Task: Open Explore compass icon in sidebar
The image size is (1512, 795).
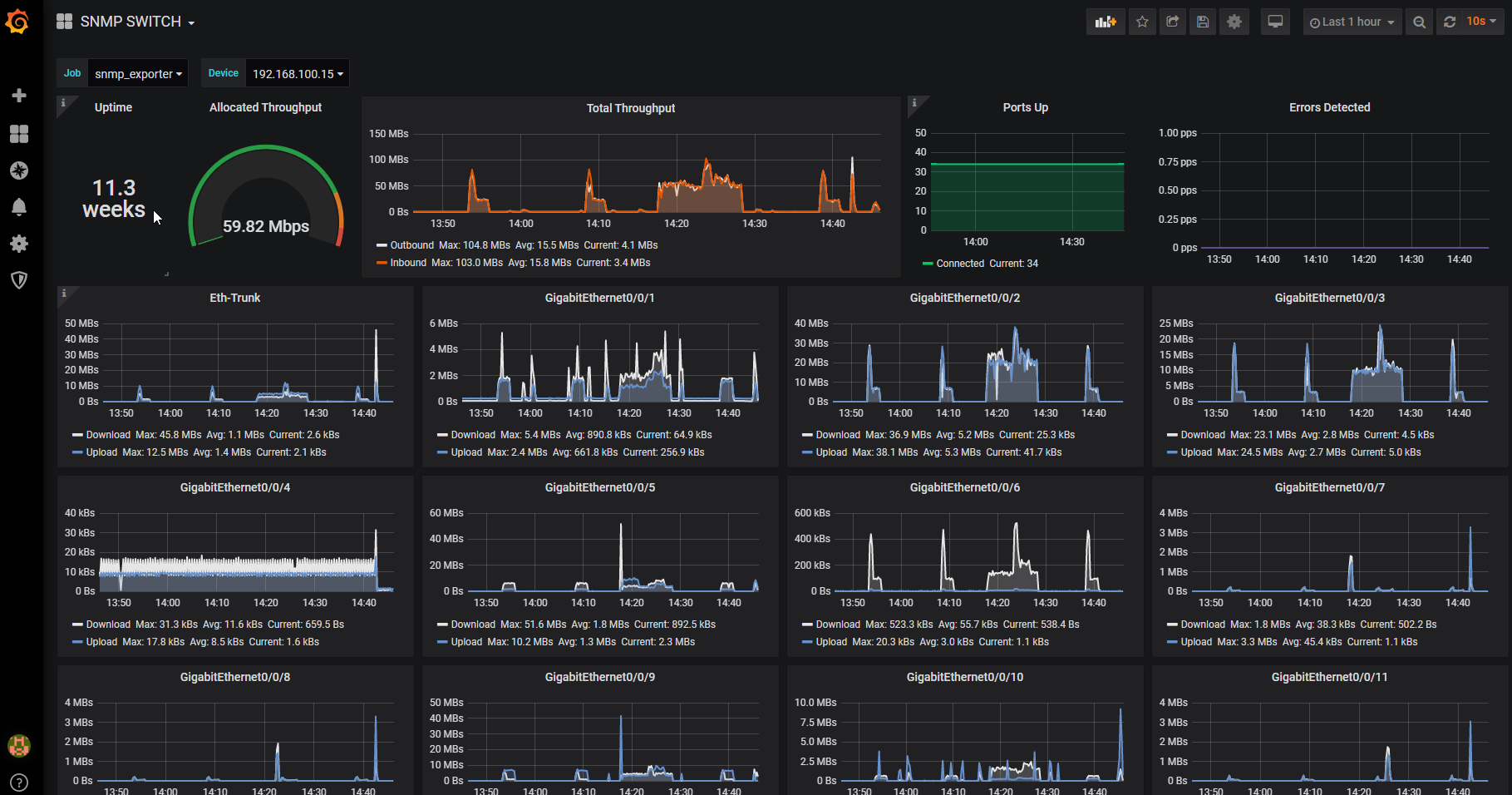Action: [x=19, y=170]
